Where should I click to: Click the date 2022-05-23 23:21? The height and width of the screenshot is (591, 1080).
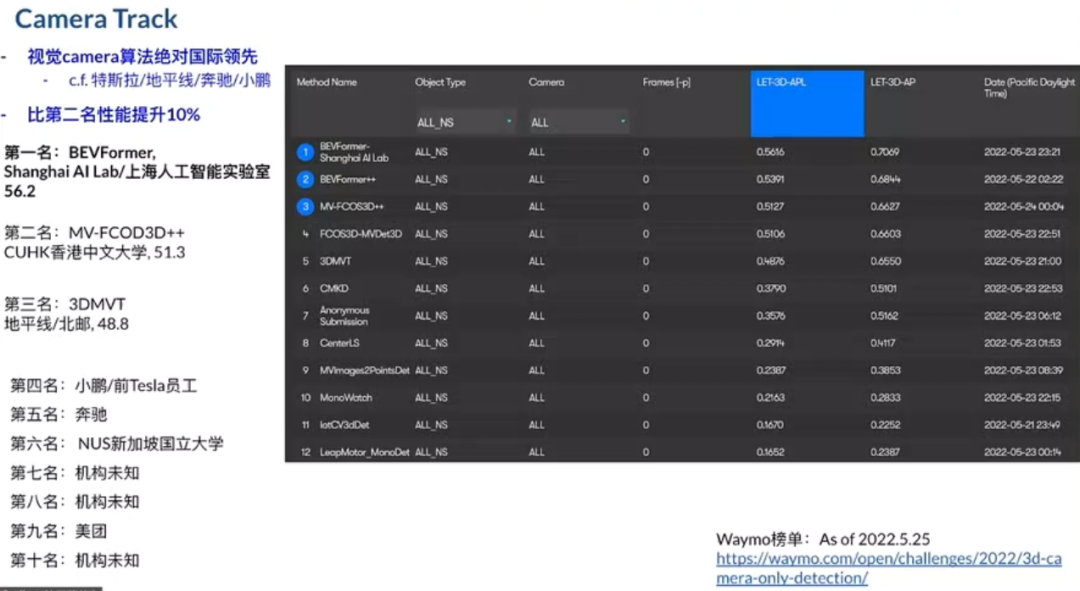[x=1022, y=152]
